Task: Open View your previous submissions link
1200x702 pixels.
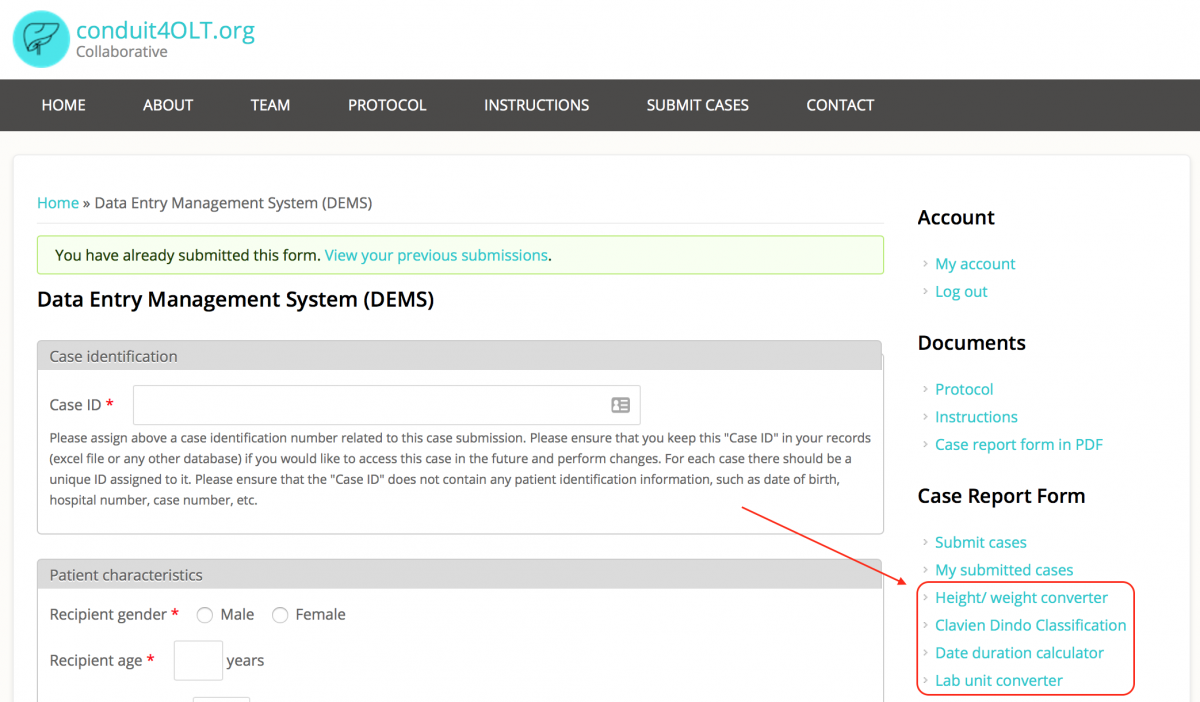Action: tap(436, 255)
